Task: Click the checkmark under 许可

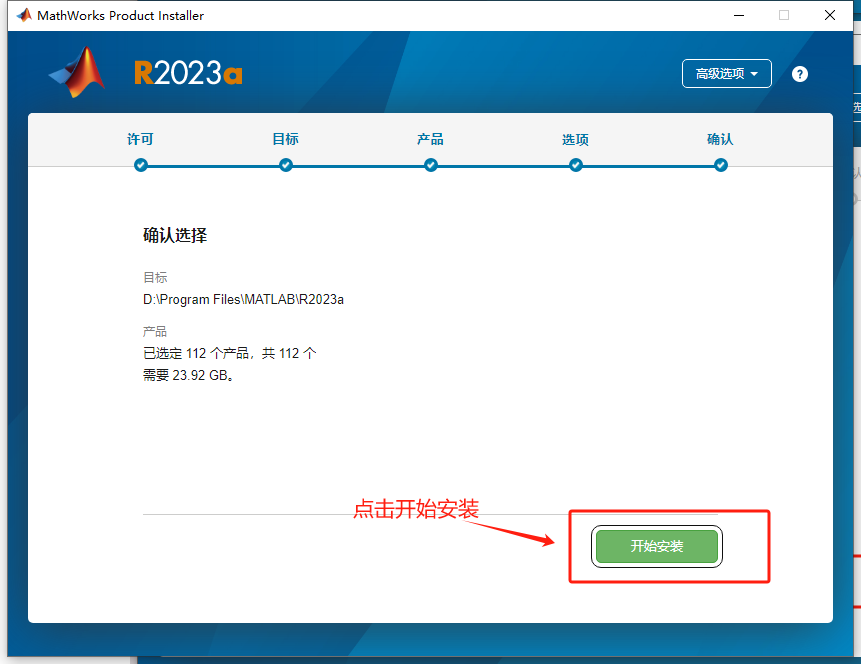Action: (141, 165)
